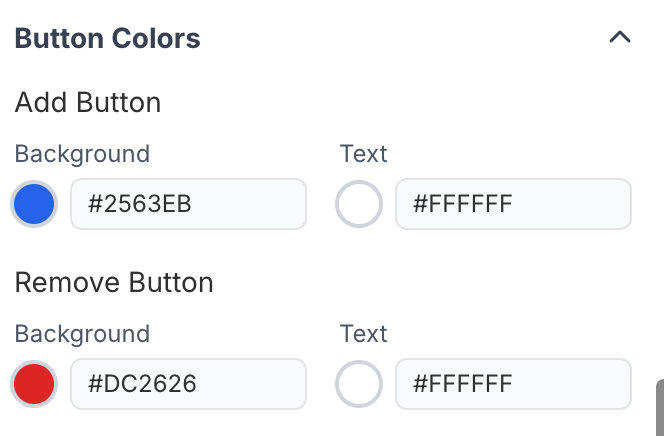Click the #DC2626 hex input field

[x=188, y=383]
